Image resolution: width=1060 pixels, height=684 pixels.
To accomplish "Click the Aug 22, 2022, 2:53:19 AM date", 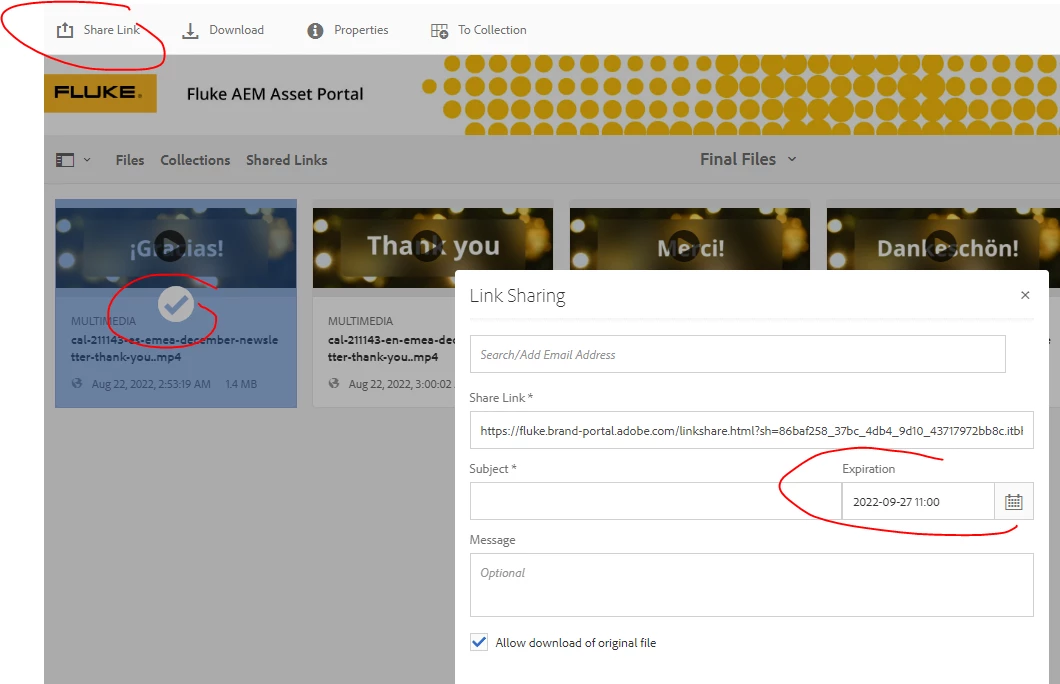I will coord(151,384).
